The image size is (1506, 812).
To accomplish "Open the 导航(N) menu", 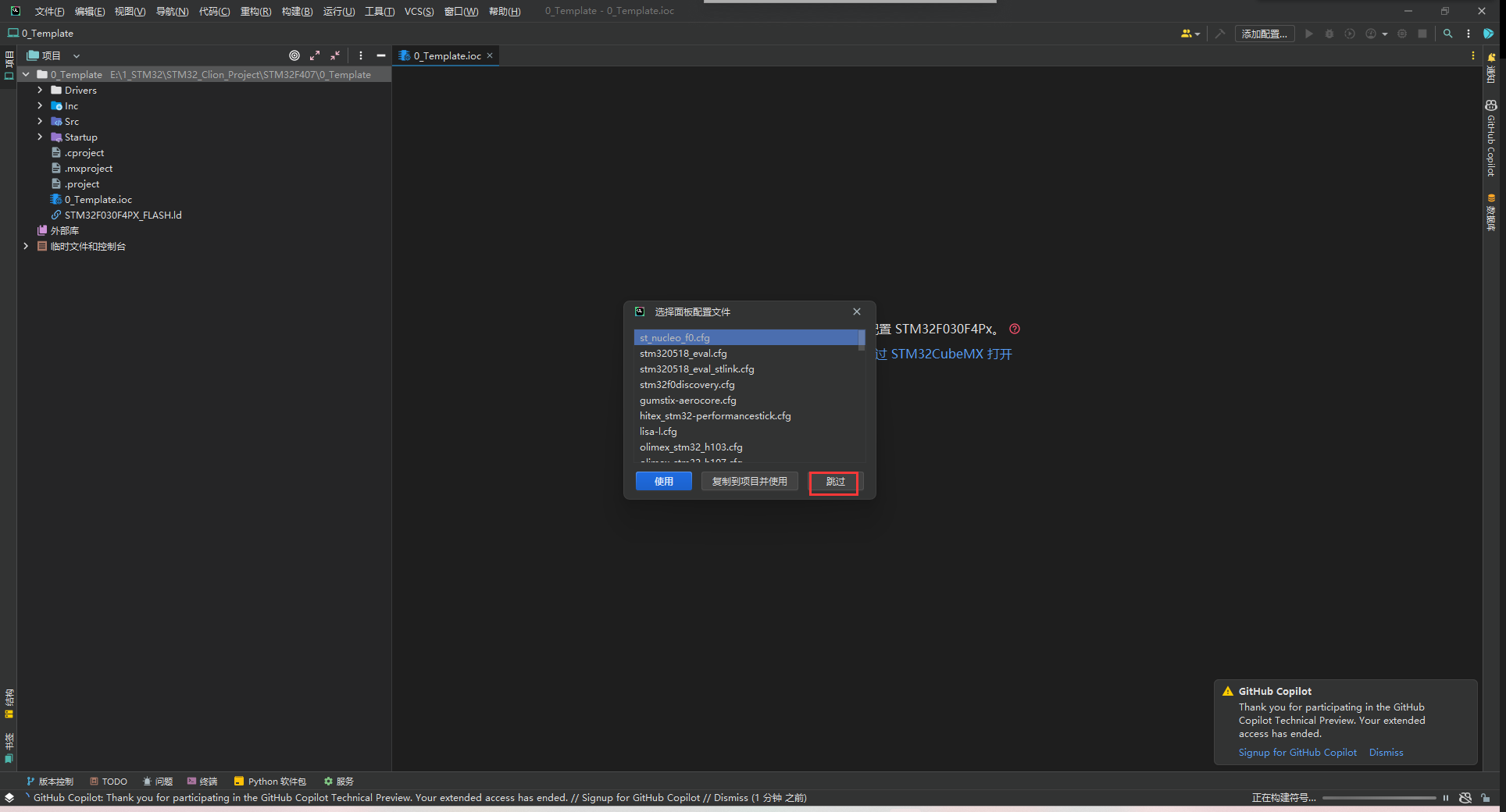I will (x=172, y=11).
